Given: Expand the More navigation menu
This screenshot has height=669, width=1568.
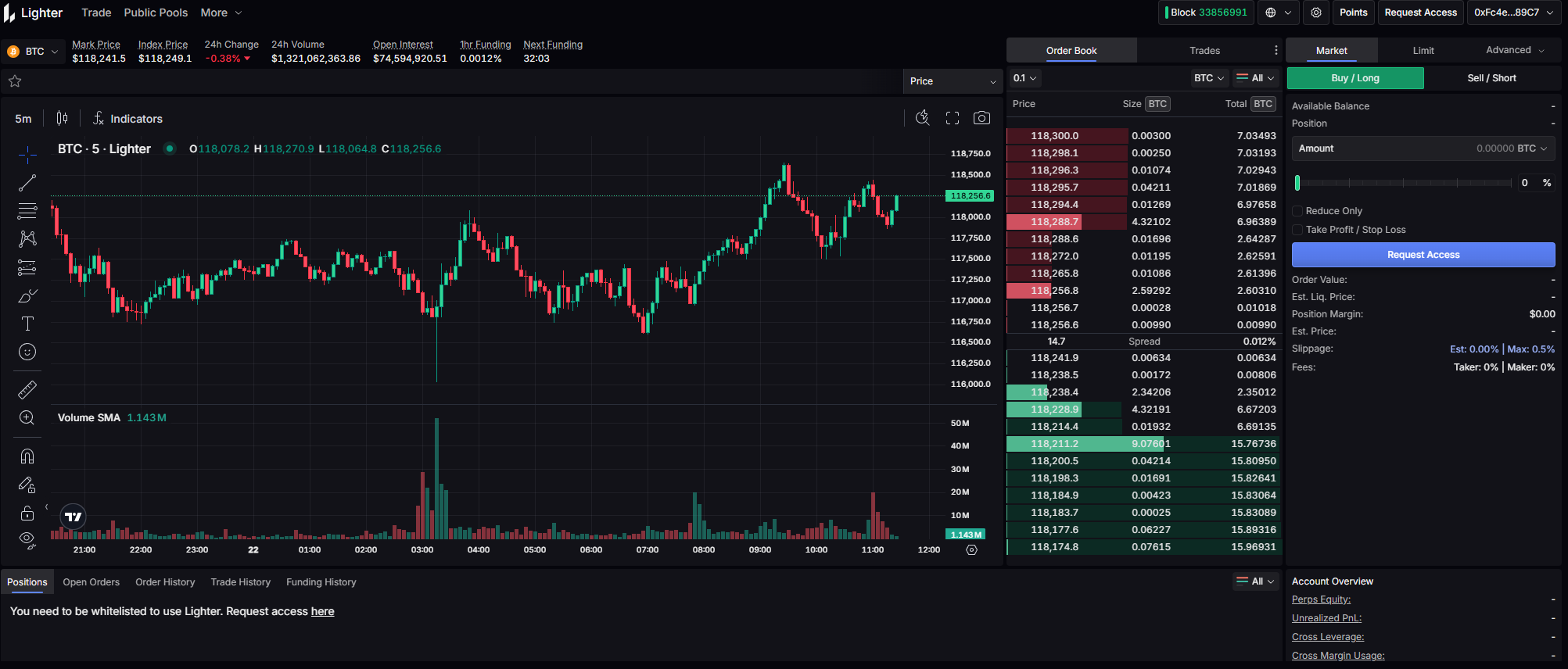Looking at the screenshot, I should click(221, 13).
